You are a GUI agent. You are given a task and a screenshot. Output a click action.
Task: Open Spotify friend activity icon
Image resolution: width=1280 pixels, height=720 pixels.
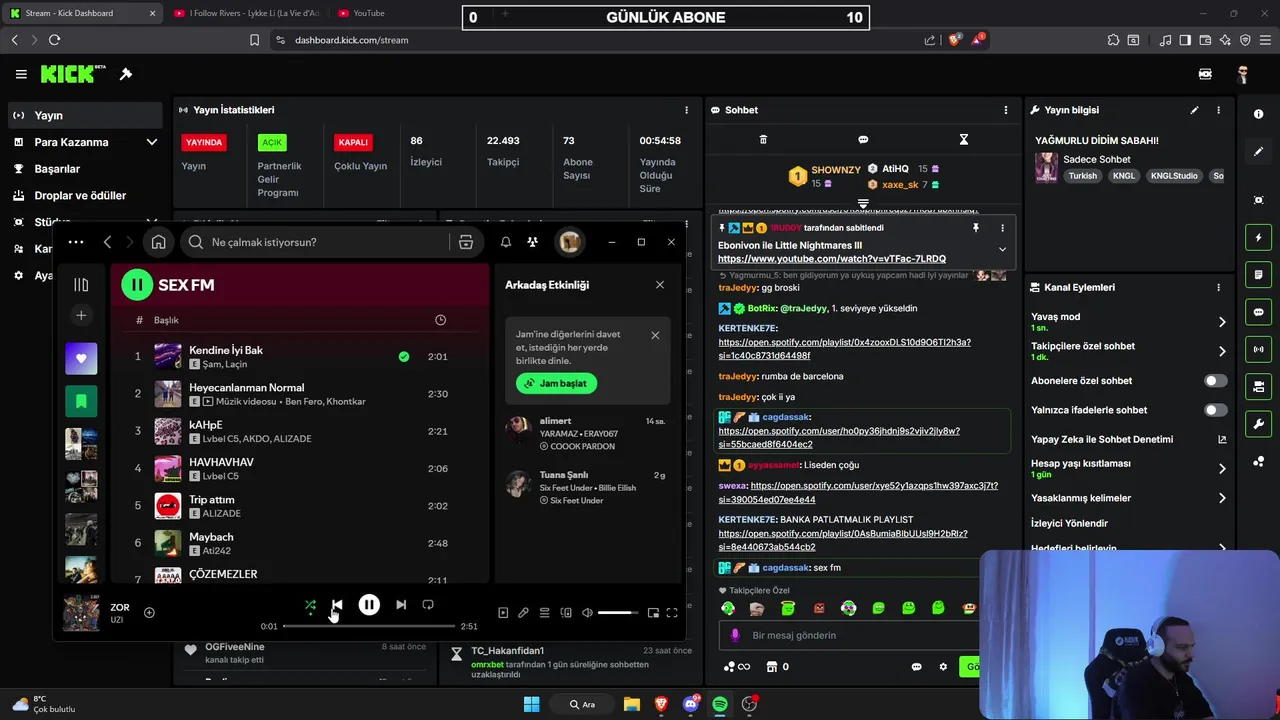click(532, 242)
